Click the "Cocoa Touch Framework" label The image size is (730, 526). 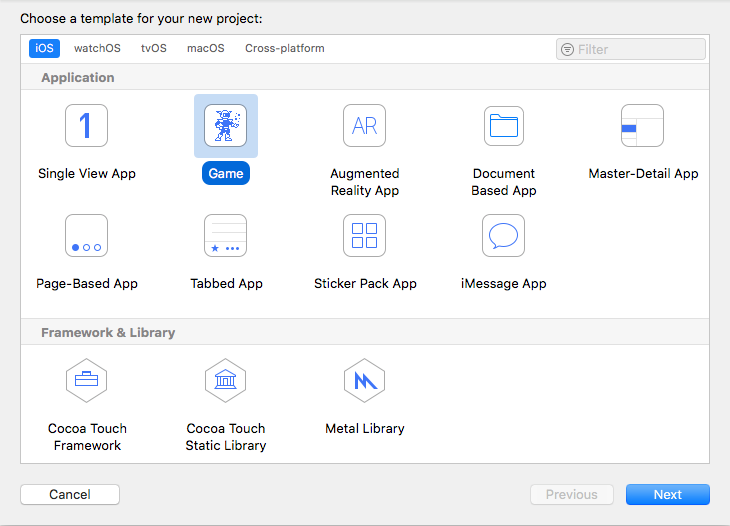click(87, 437)
